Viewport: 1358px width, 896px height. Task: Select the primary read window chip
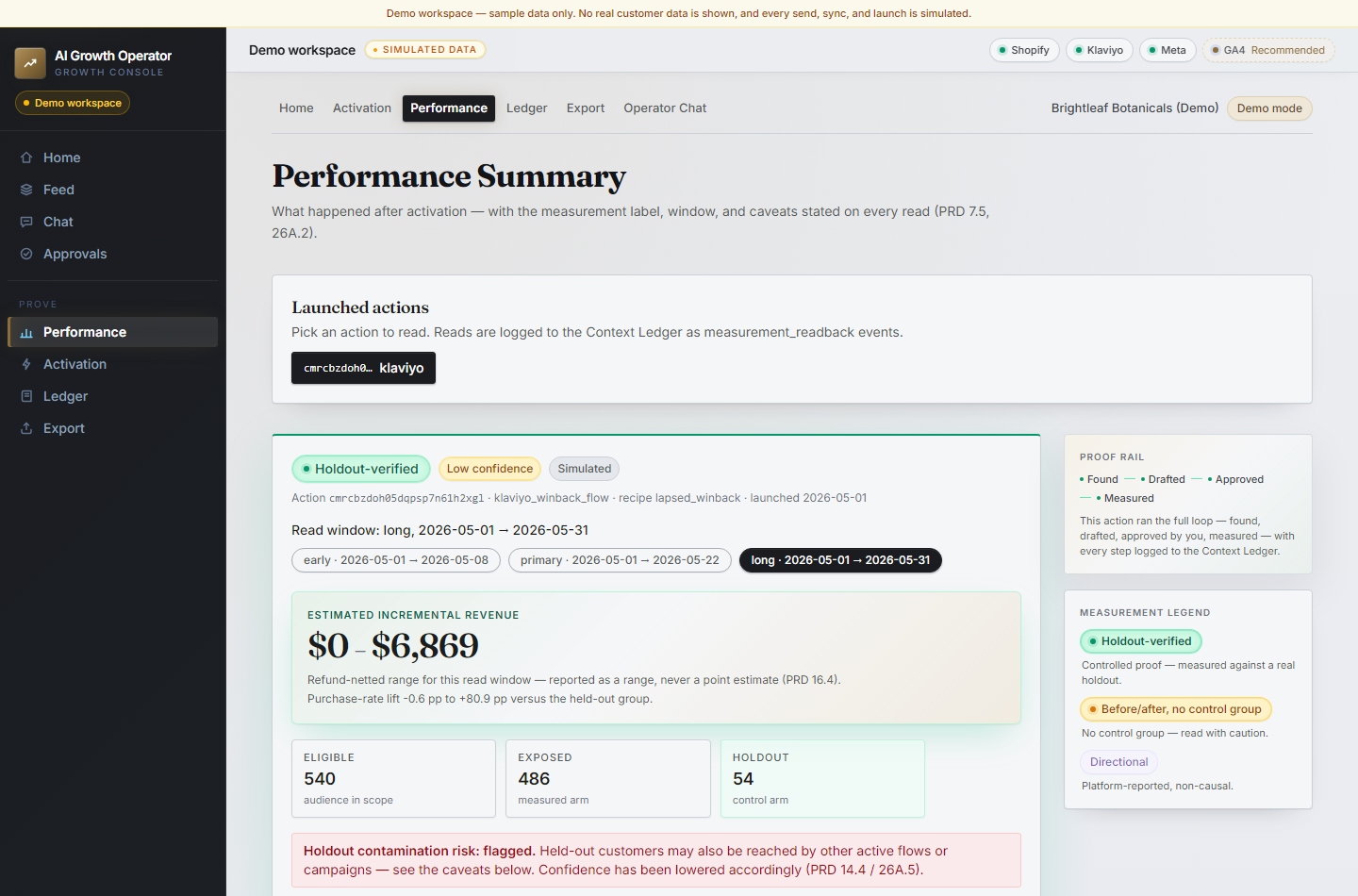pos(620,560)
